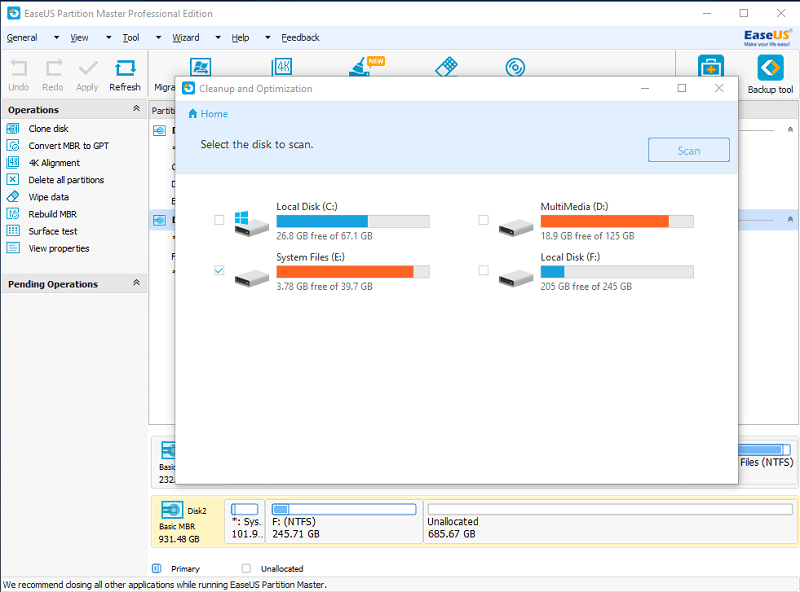
Task: Collapse the first disk group chevron
Action: tap(790, 130)
